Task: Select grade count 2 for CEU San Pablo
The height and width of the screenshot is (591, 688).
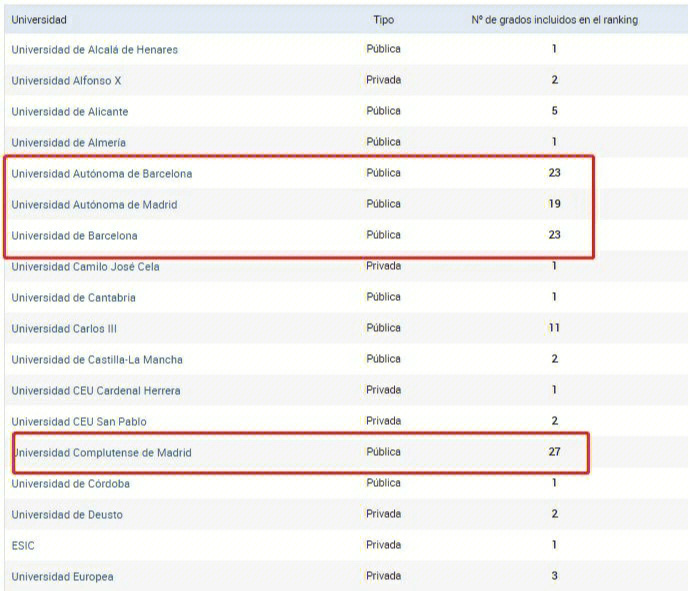Action: pyautogui.click(x=555, y=421)
